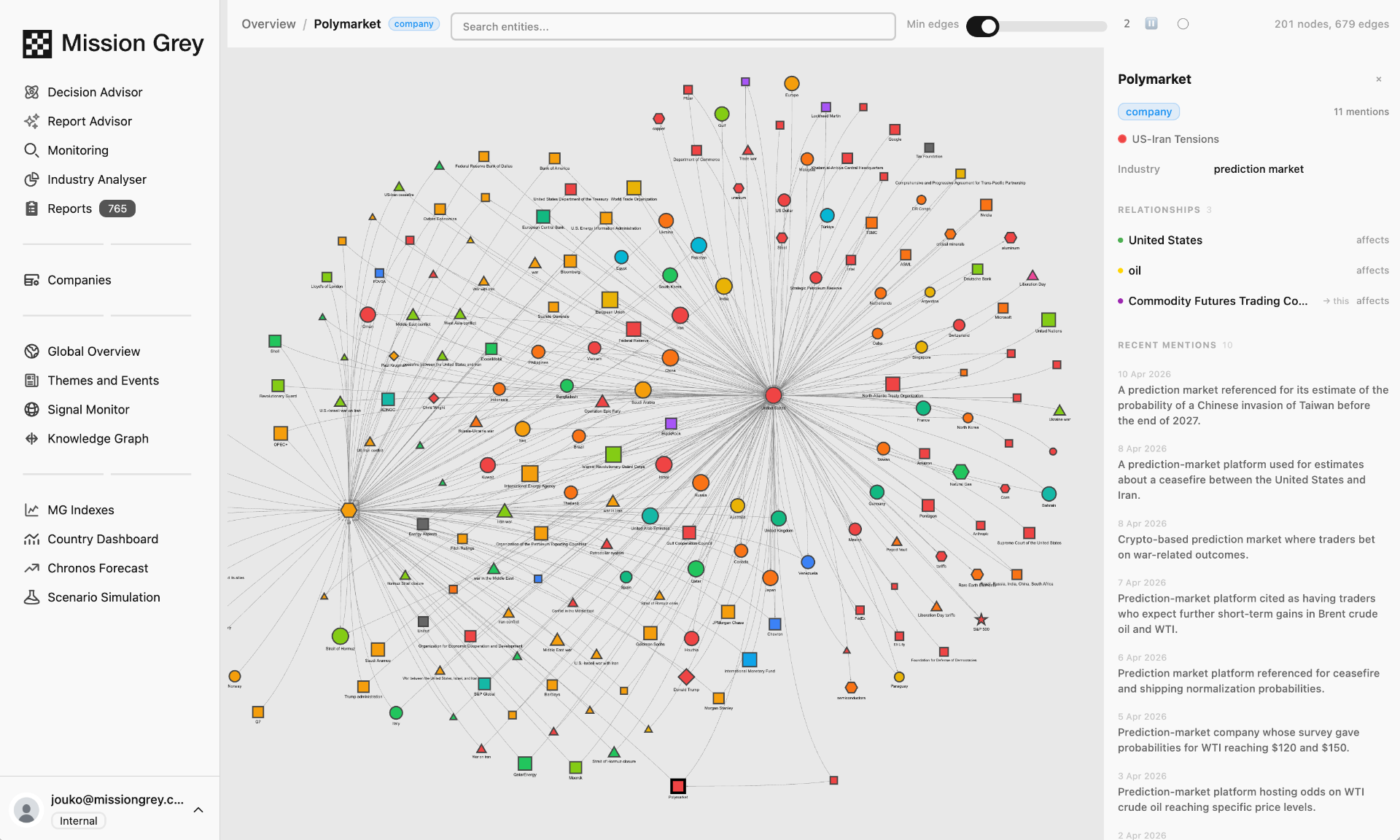Click the Donald Trump diamond node
Viewport: 1400px width, 840px height.
click(x=686, y=677)
